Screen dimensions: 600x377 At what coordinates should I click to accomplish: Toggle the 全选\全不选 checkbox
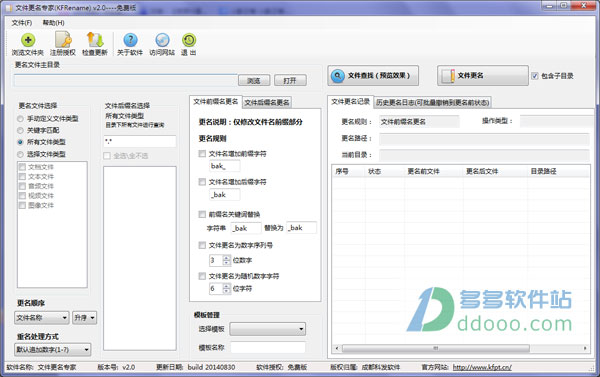point(107,156)
